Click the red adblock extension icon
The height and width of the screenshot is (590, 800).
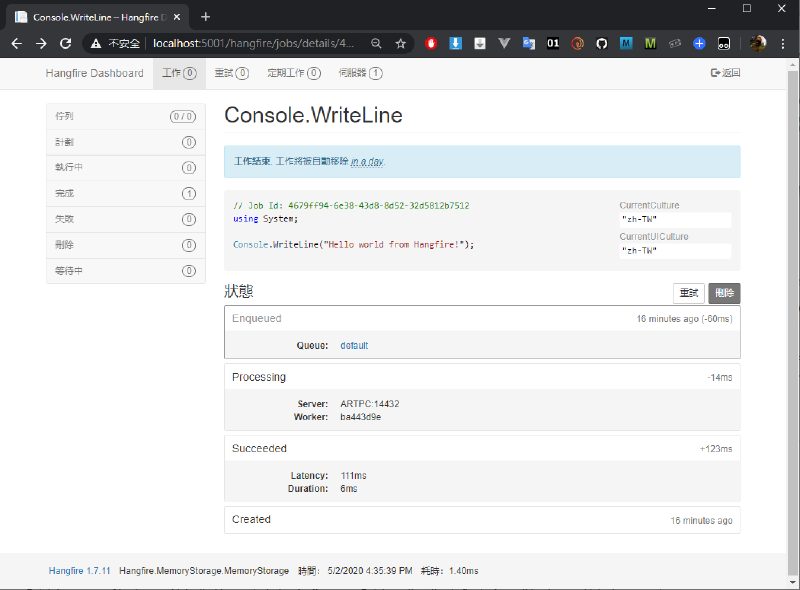click(431, 43)
